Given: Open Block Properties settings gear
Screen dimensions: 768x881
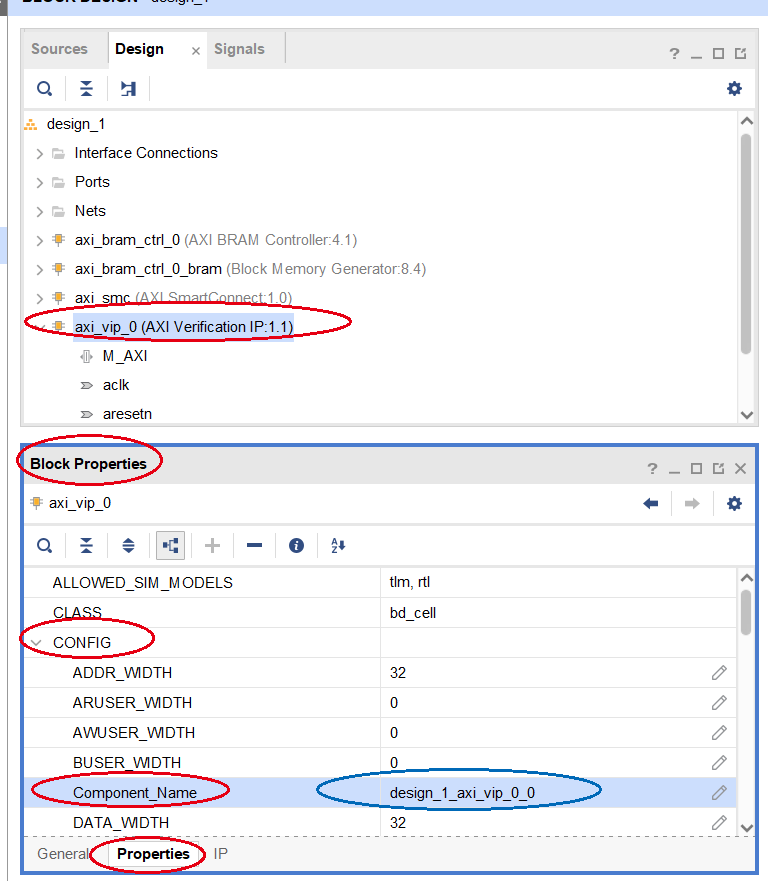Looking at the screenshot, I should pos(734,503).
